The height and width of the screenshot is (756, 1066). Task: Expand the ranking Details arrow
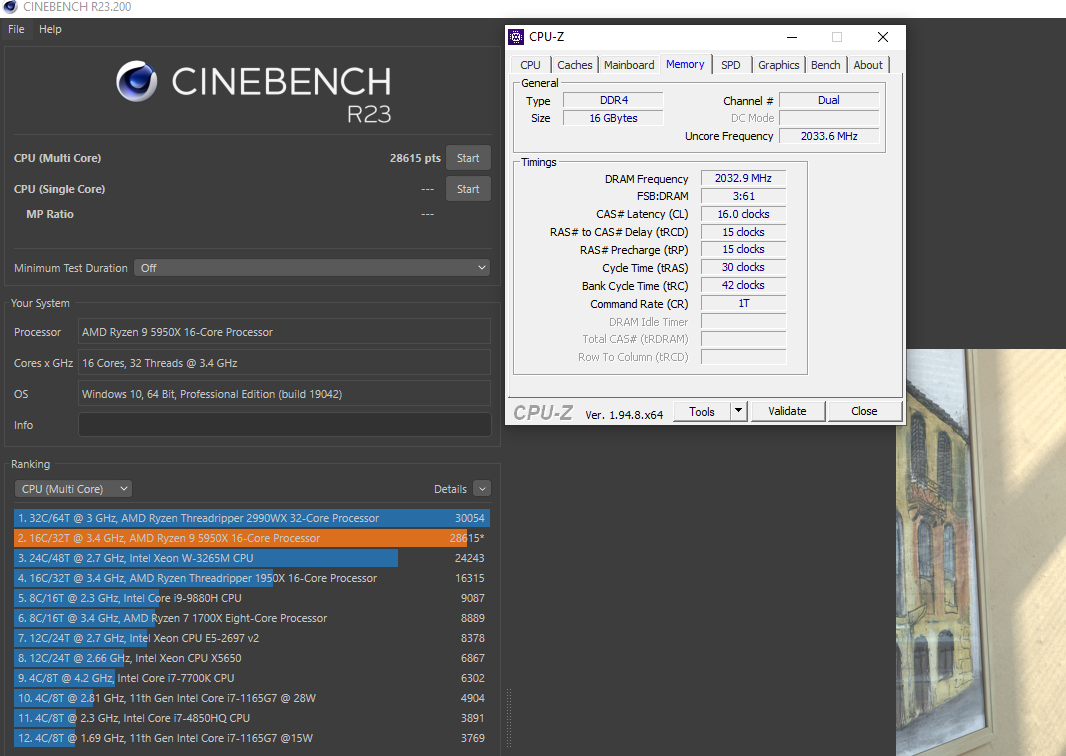[x=482, y=489]
